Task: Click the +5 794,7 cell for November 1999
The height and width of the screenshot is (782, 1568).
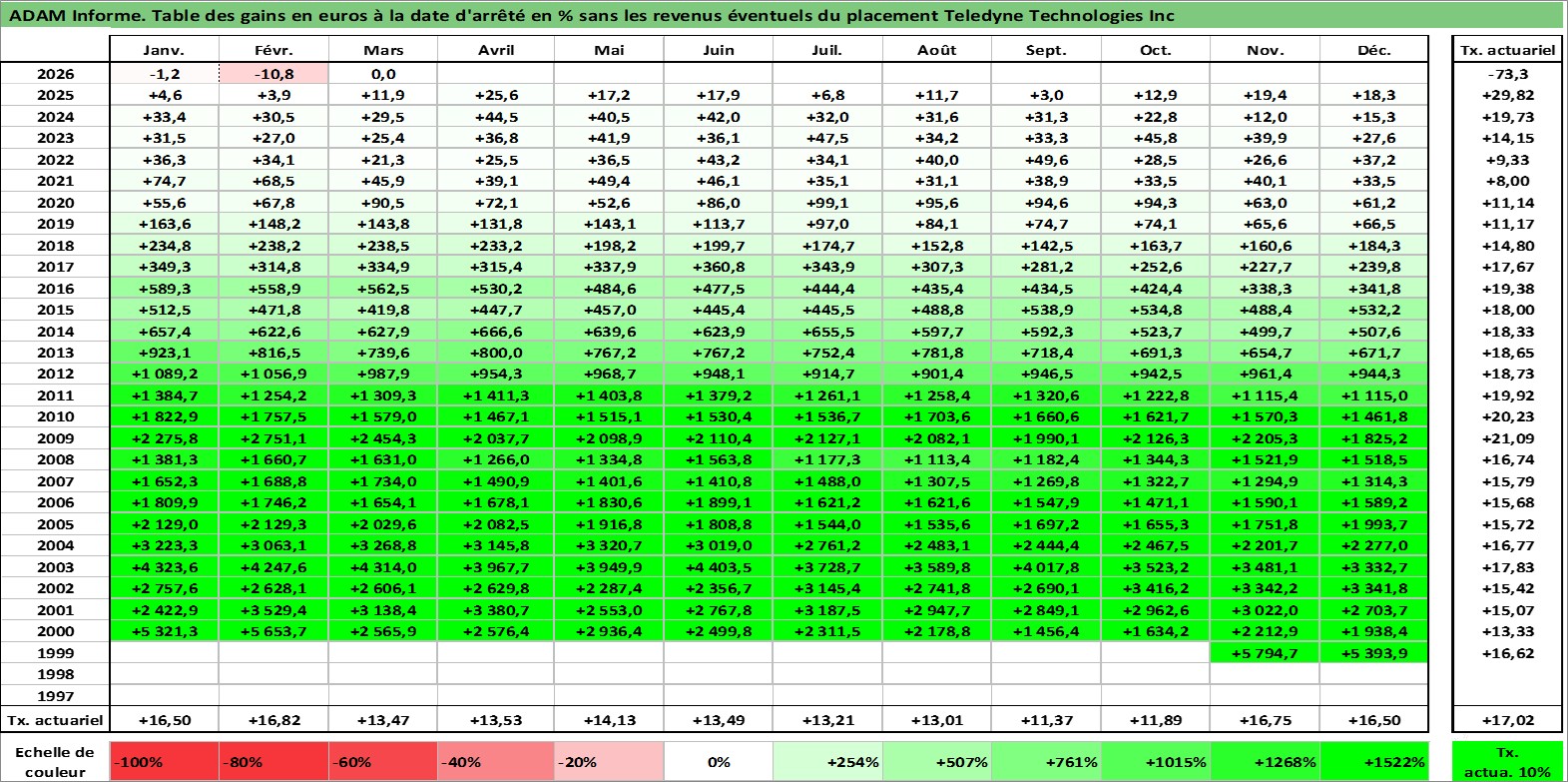Action: click(x=1265, y=653)
